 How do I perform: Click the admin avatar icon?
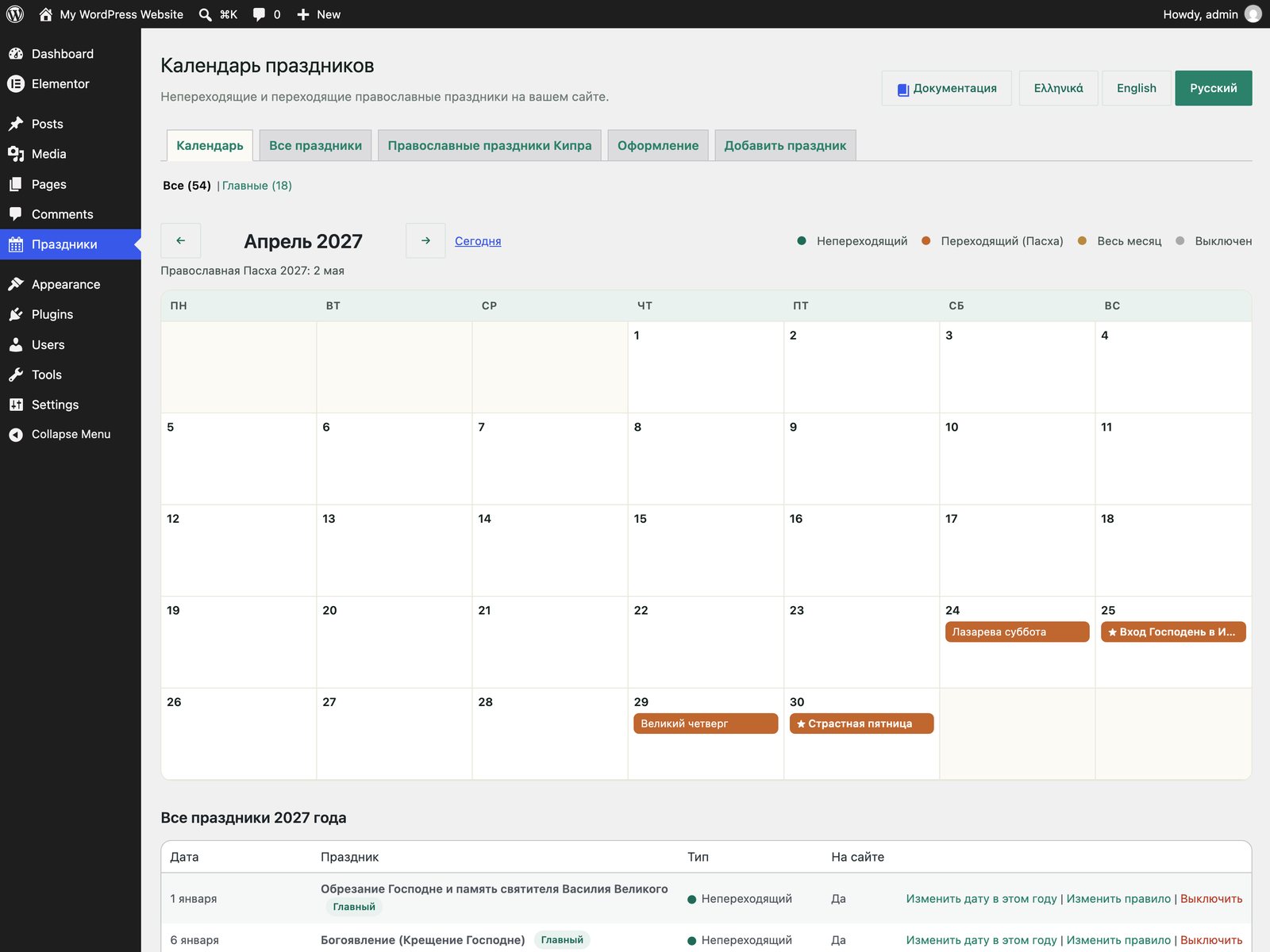[x=1253, y=14]
